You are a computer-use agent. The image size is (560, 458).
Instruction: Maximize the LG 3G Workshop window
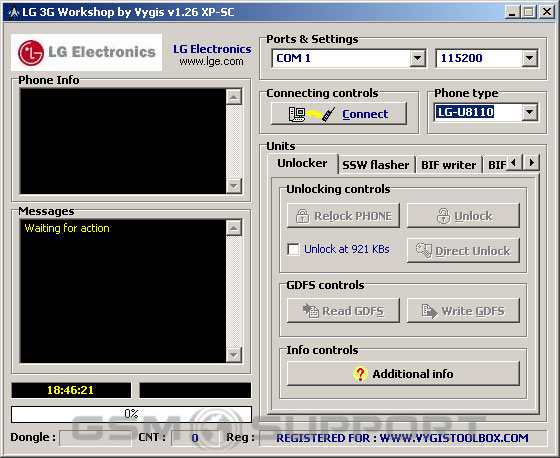(x=529, y=12)
